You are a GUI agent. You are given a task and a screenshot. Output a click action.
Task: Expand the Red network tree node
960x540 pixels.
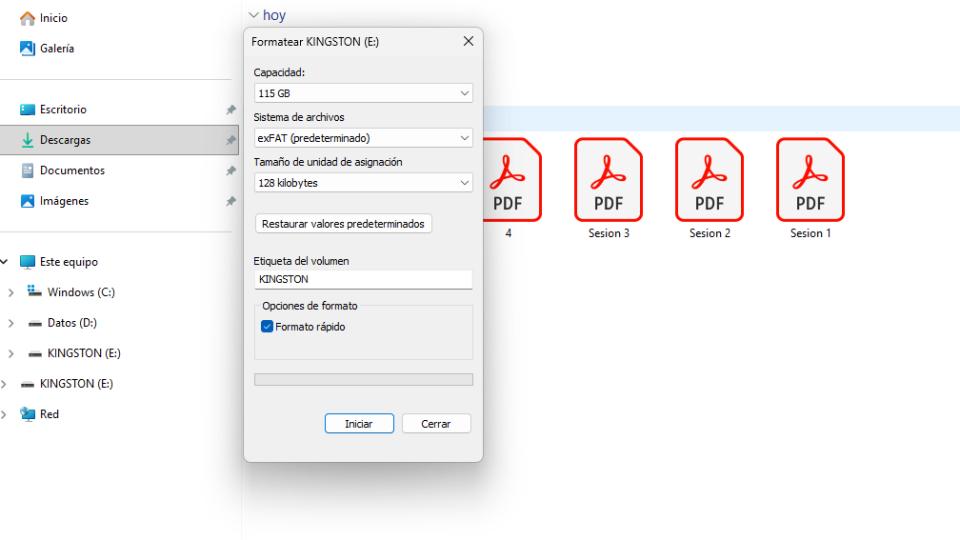coord(4,414)
